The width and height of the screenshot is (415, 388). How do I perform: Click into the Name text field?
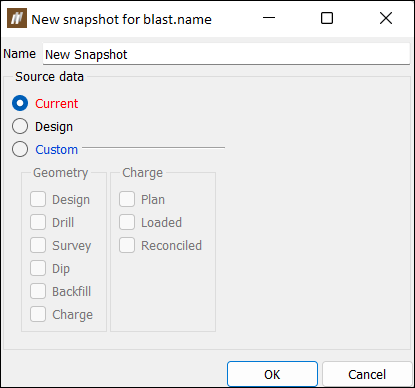point(226,54)
